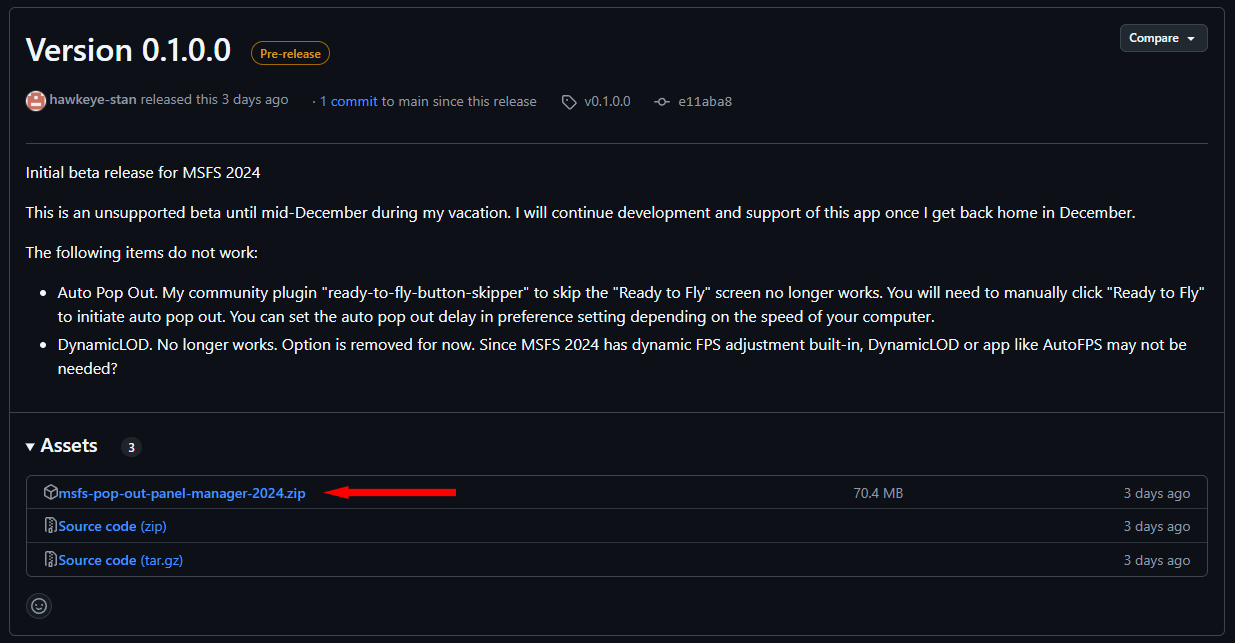
Task: Click the hawkeye-stan avatar image
Action: pos(36,101)
